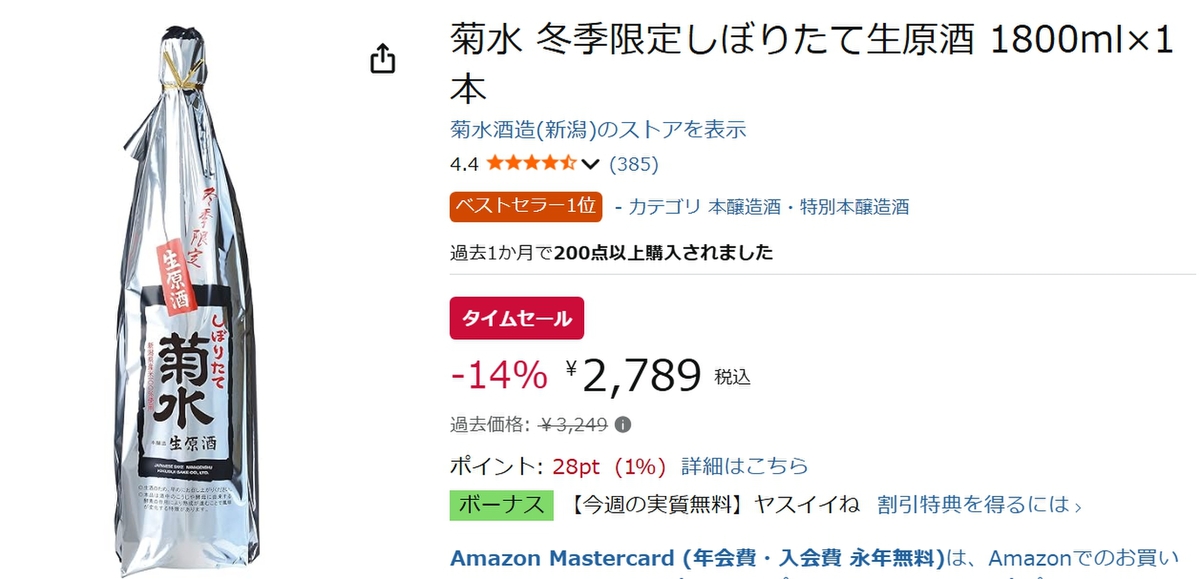Click the -14% discount percentage
The image size is (1200, 579).
tap(499, 375)
